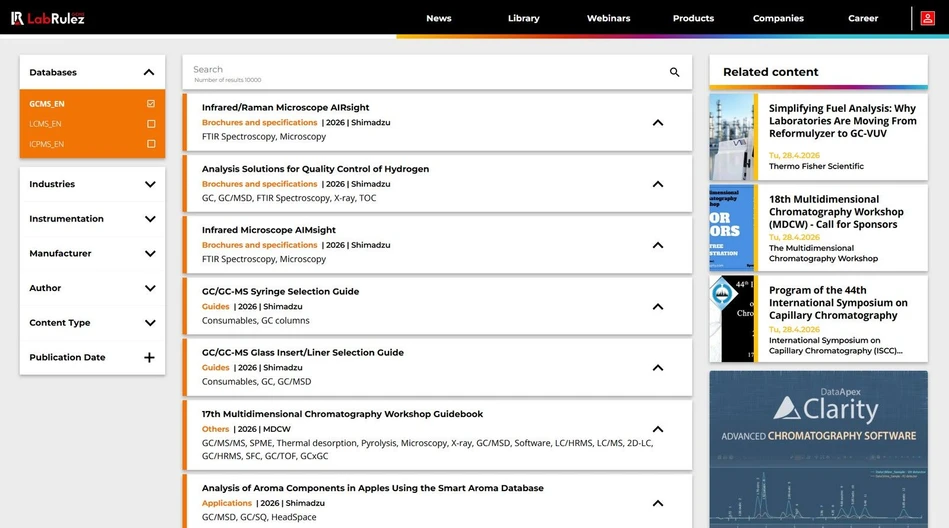Click the LabRulez logo in header
This screenshot has height=528, width=949.
tap(48, 18)
